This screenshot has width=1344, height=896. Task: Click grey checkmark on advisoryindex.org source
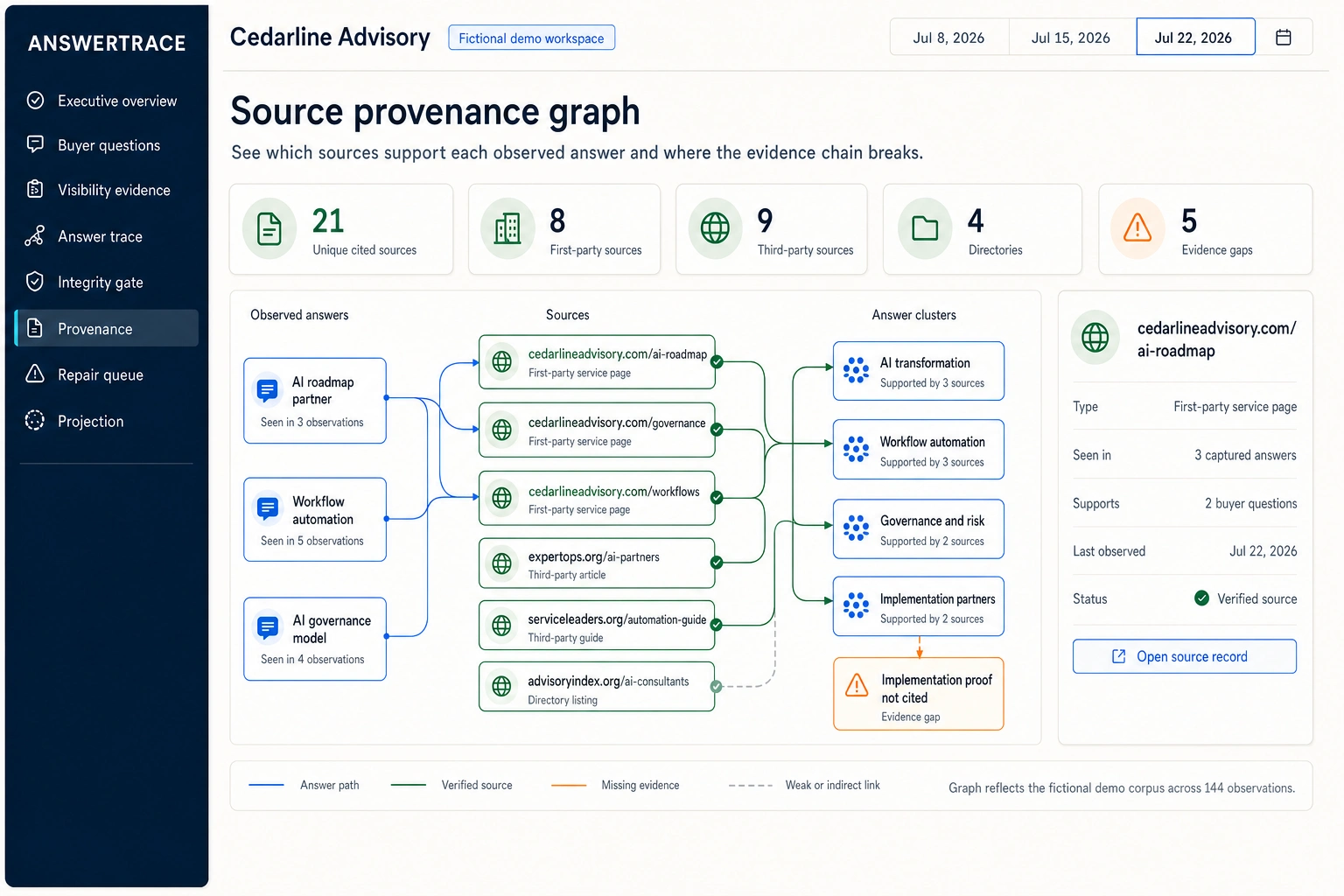point(717,687)
